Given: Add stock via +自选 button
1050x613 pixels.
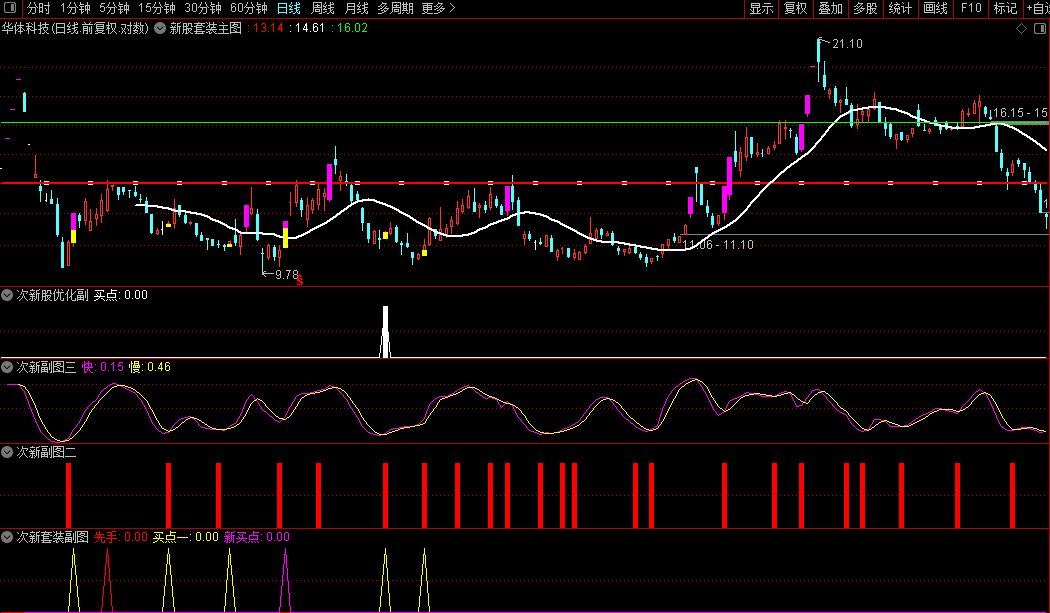Looking at the screenshot, I should point(1037,8).
